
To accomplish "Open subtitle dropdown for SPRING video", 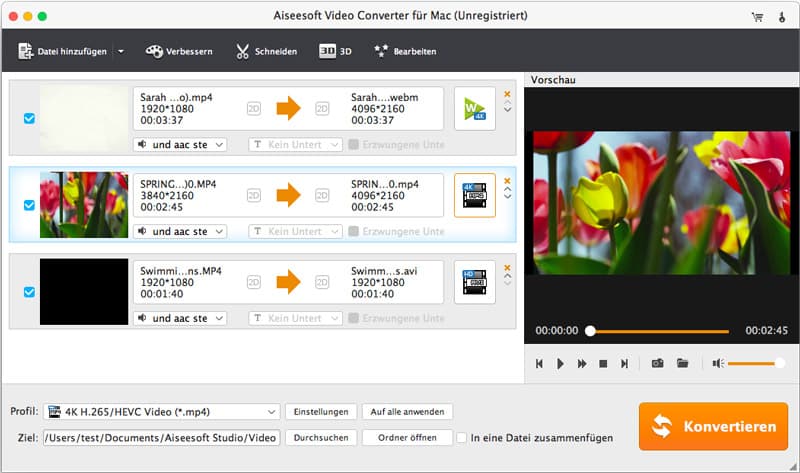I will pos(295,231).
